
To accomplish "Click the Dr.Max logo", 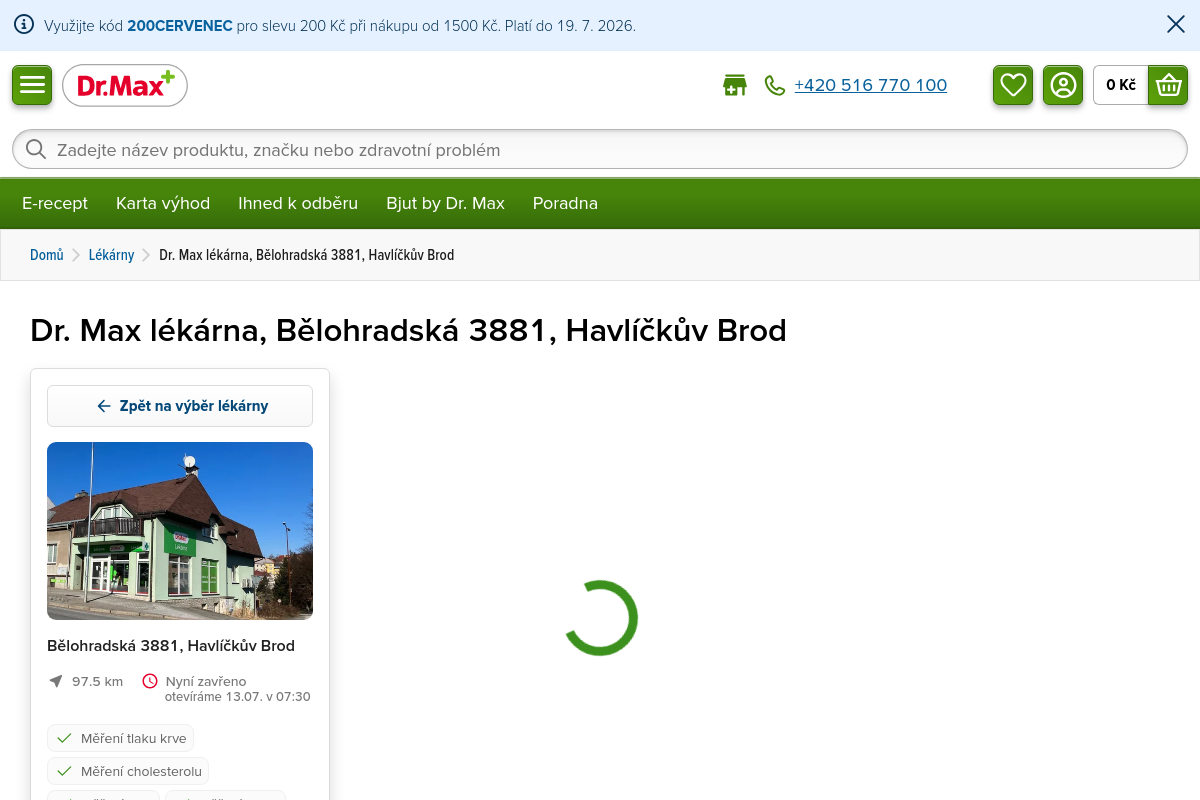I will [x=125, y=85].
